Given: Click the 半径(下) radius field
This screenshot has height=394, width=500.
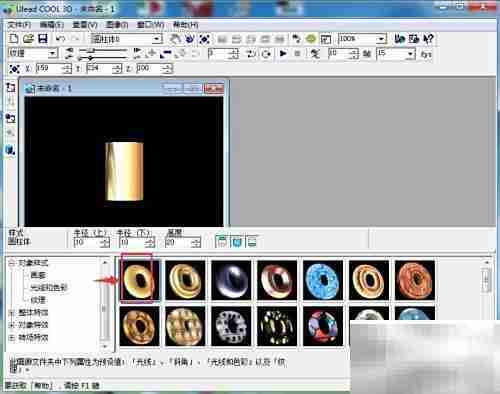Looking at the screenshot, I should [x=137, y=243].
